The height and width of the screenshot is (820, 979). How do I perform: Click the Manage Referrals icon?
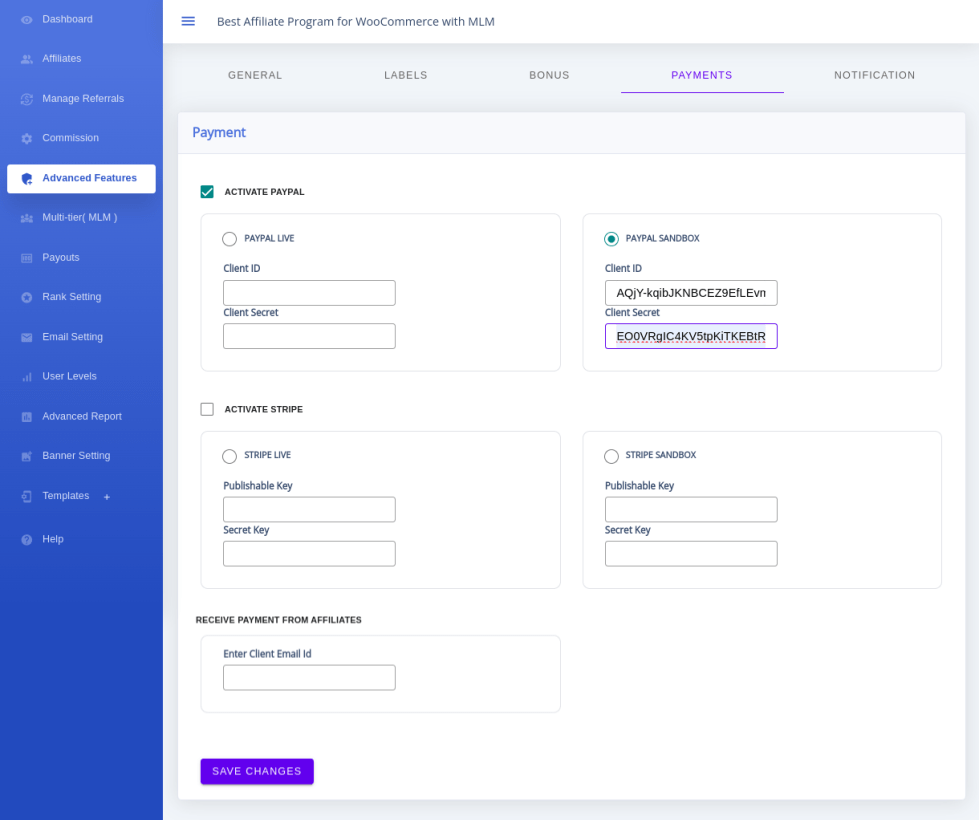(27, 99)
